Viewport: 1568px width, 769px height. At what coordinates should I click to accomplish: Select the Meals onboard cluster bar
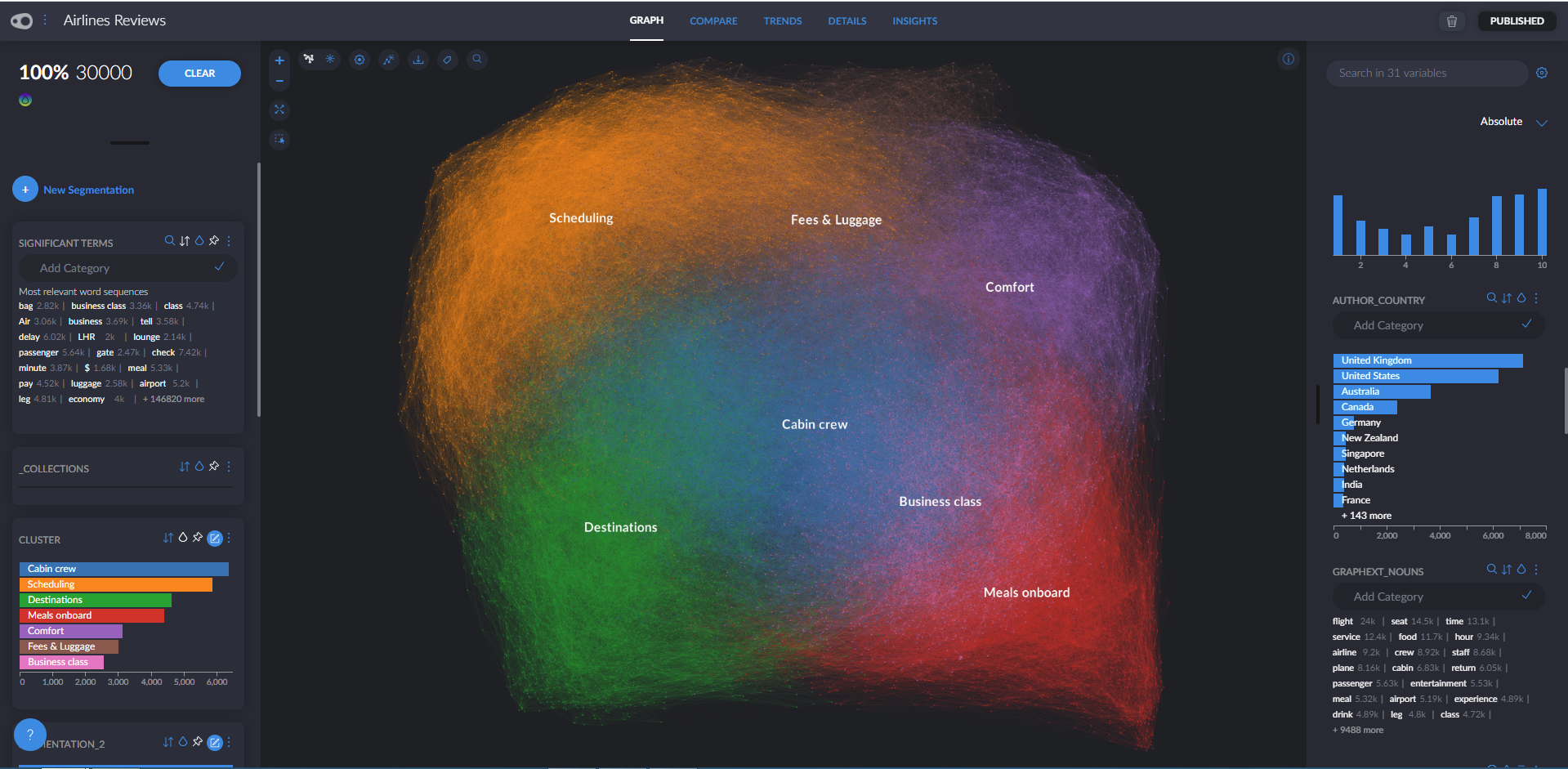92,615
